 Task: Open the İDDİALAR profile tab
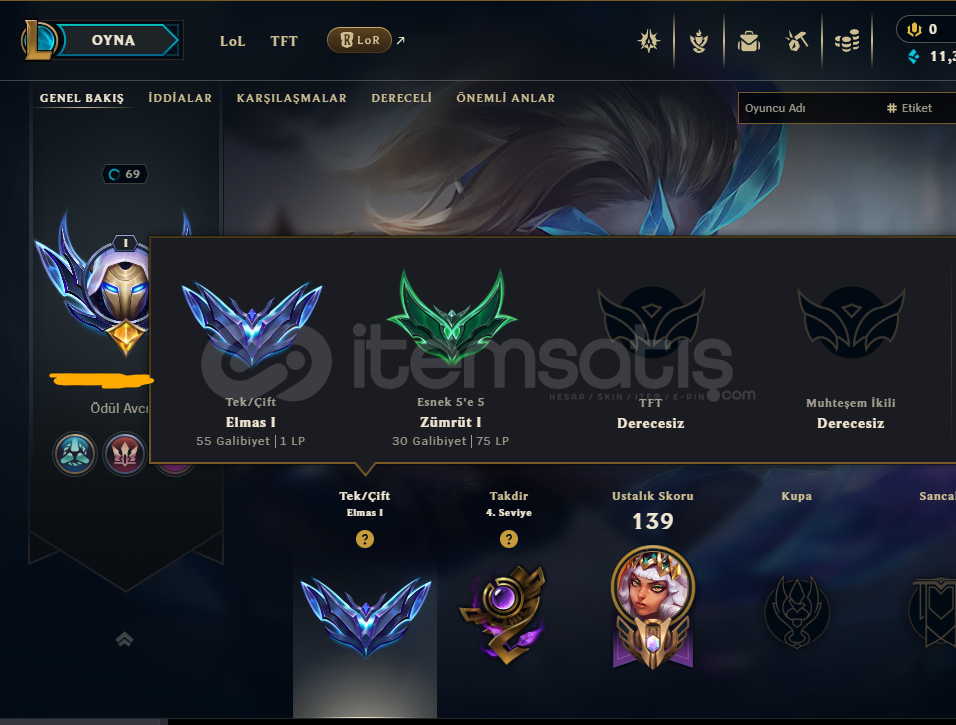(180, 98)
